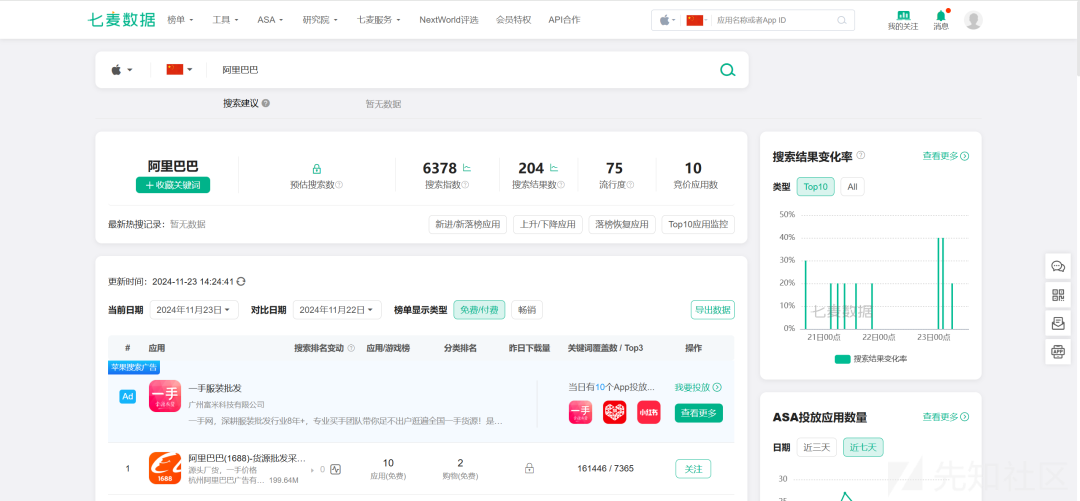This screenshot has width=1080, height=501.
Task: Select 畅销 chart display type
Action: pos(527,310)
